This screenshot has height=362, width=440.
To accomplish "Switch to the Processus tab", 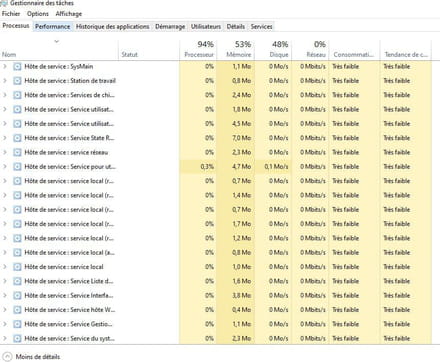I will (x=16, y=26).
